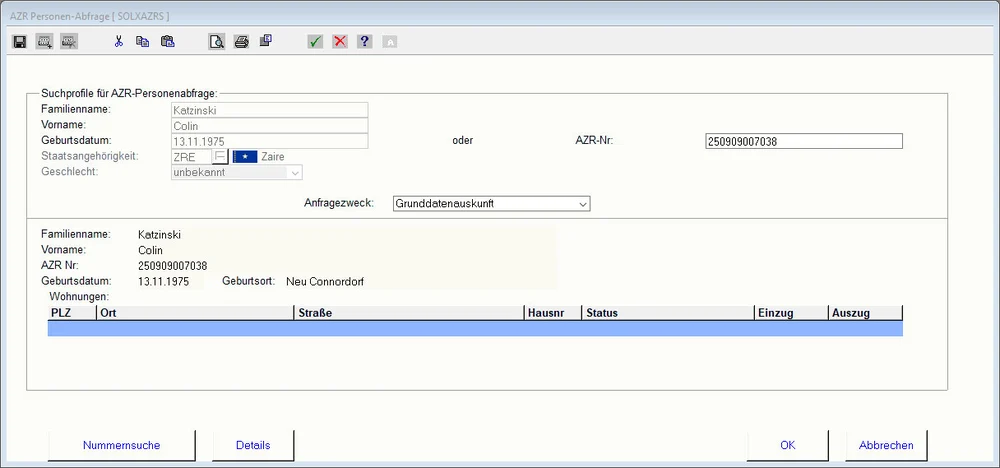Open help with the question mark icon
The image size is (1000, 468).
pos(365,42)
